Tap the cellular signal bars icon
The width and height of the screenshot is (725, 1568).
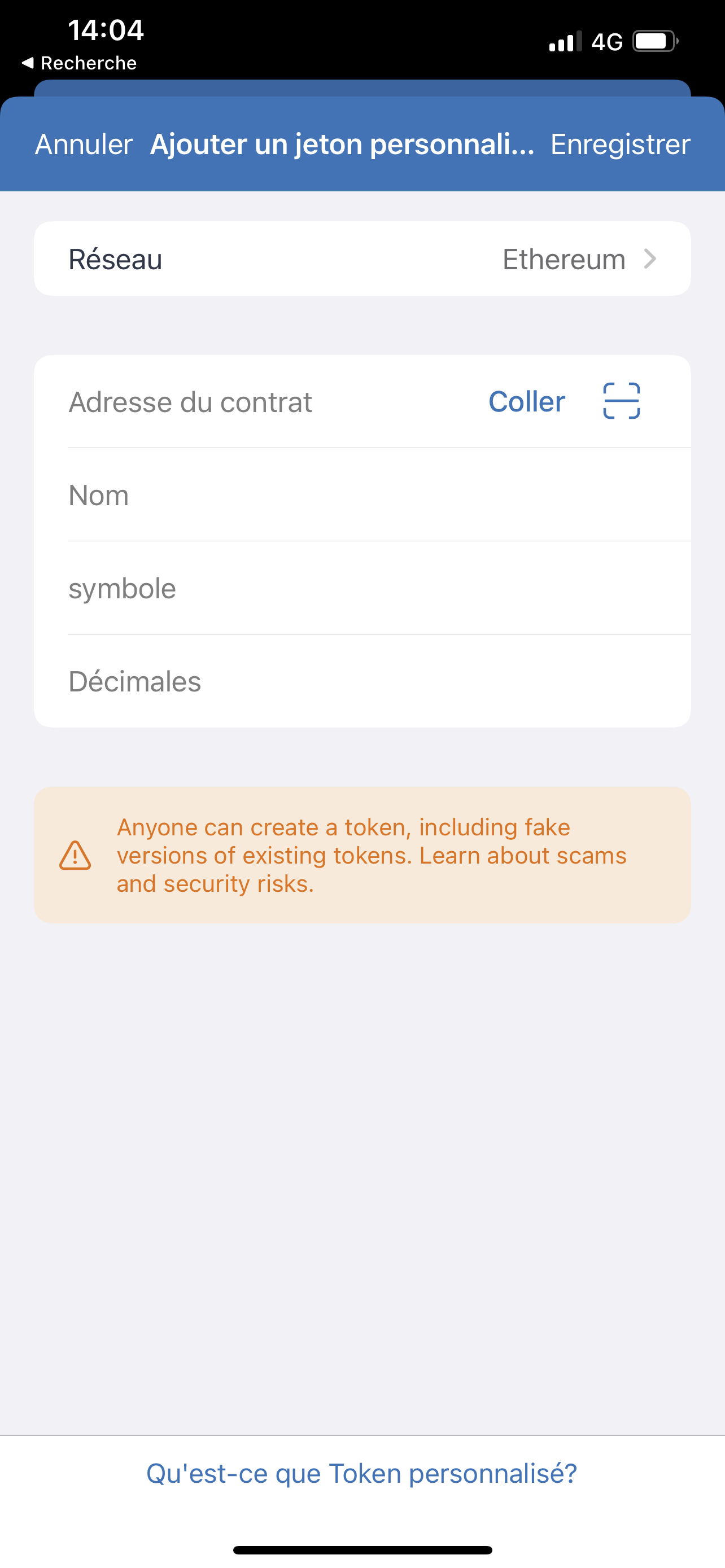(x=565, y=42)
